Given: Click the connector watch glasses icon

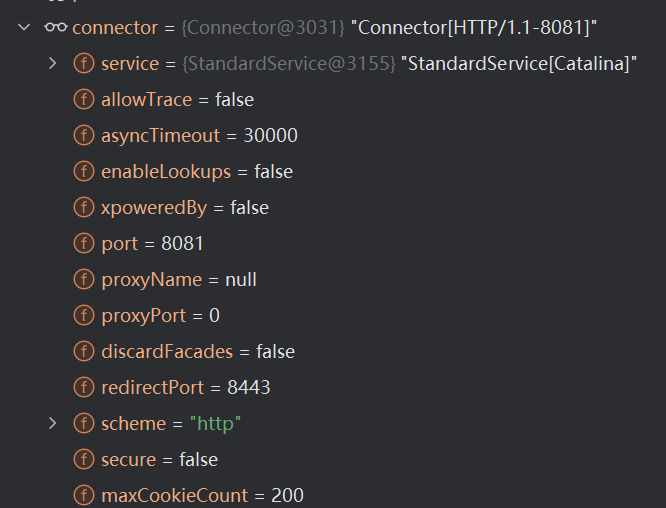Looking at the screenshot, I should tap(56, 28).
